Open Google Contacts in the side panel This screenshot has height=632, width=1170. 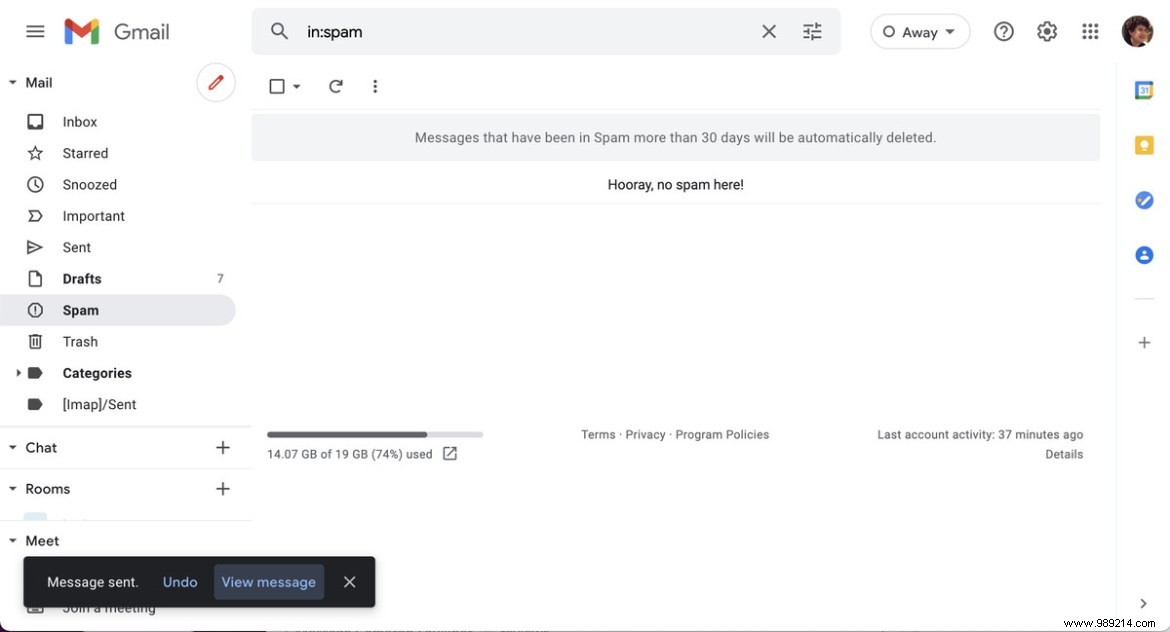(1141, 253)
